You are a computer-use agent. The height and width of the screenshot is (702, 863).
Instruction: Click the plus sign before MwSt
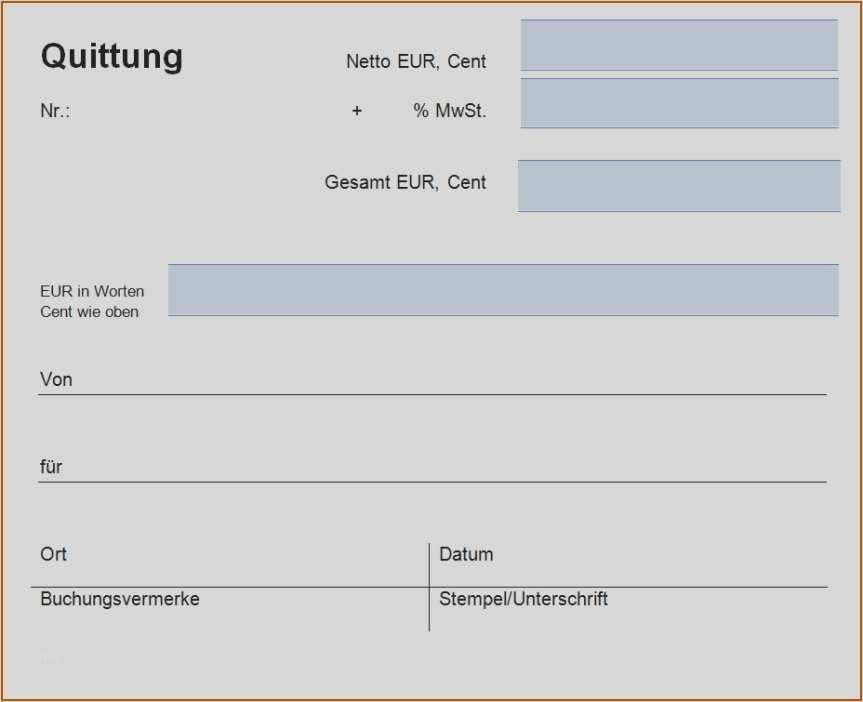tap(357, 111)
